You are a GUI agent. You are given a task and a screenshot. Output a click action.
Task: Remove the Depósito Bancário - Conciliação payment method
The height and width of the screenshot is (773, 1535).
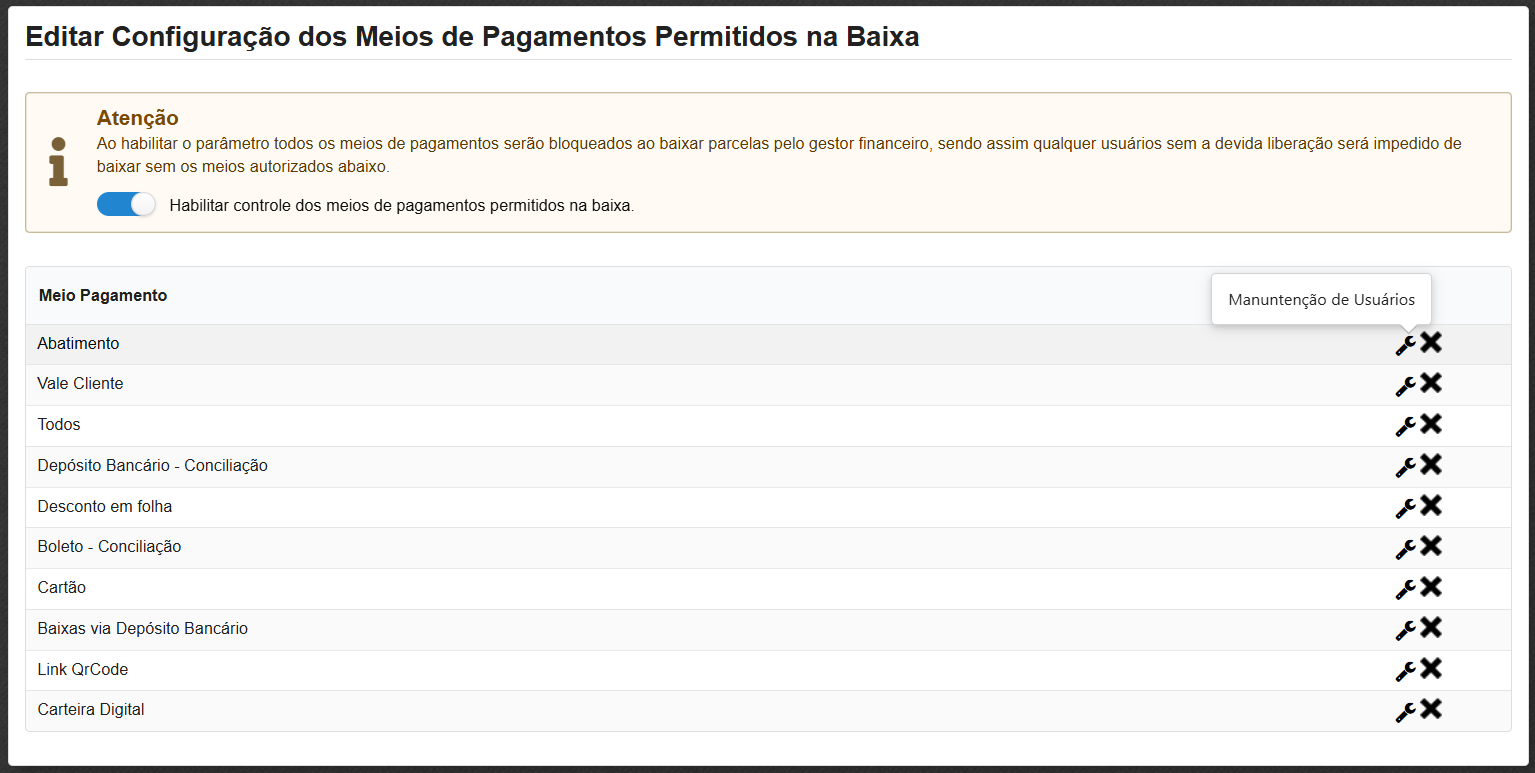click(x=1431, y=465)
